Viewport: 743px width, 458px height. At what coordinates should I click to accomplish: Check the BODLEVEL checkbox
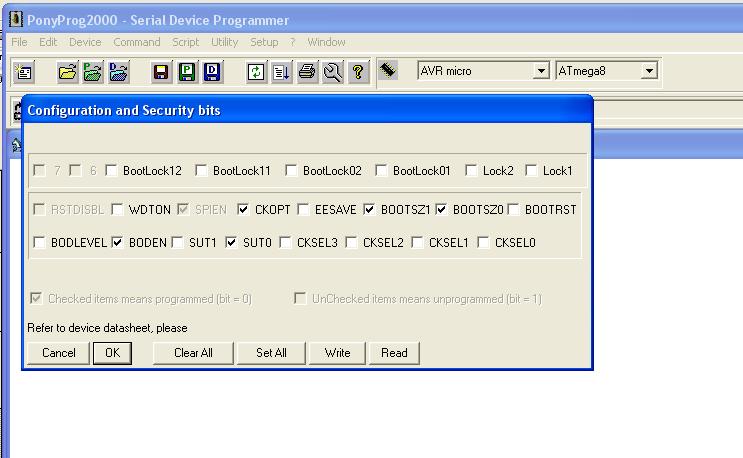pyautogui.click(x=39, y=242)
